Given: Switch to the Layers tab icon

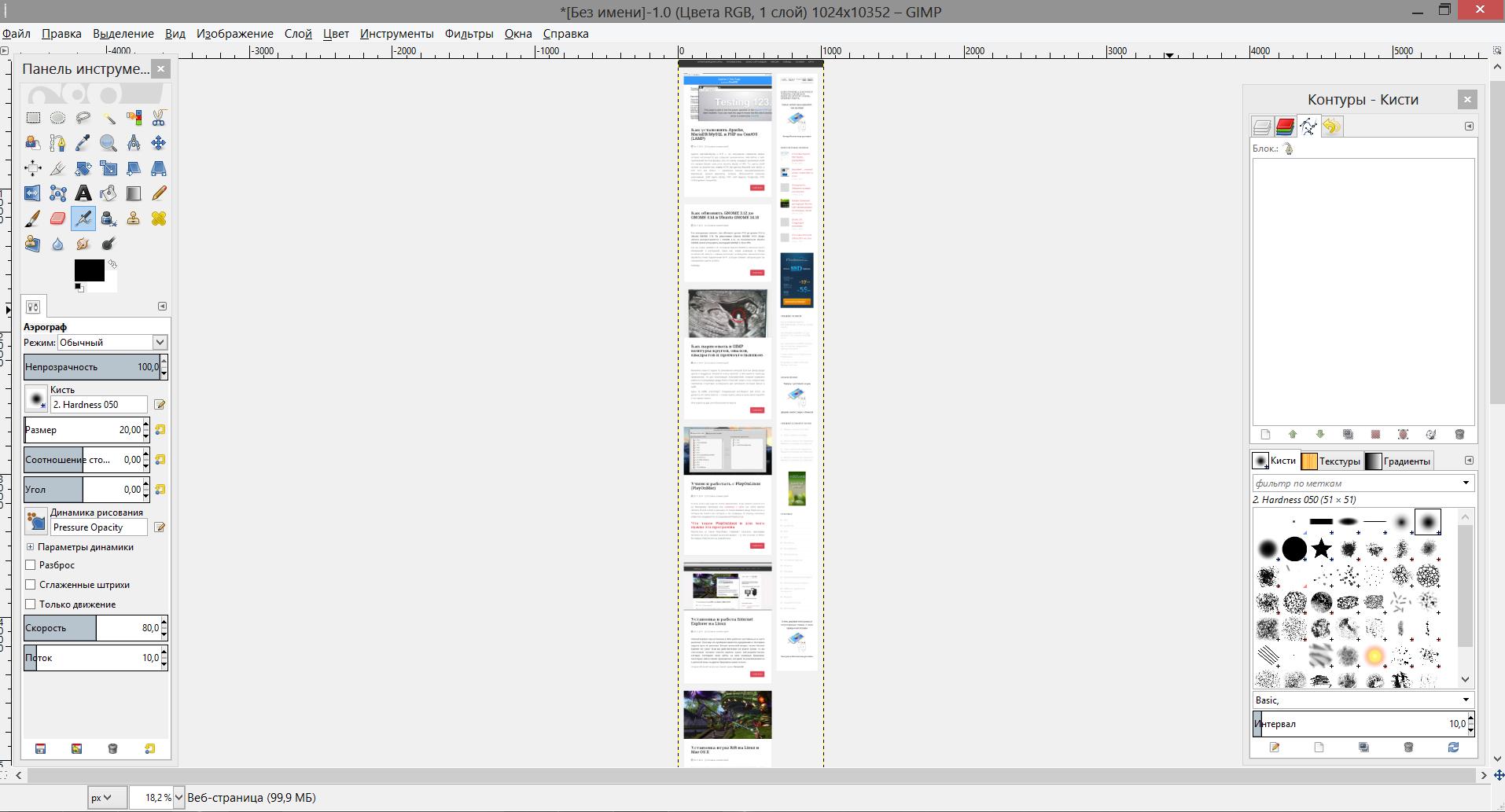Looking at the screenshot, I should tap(1262, 127).
